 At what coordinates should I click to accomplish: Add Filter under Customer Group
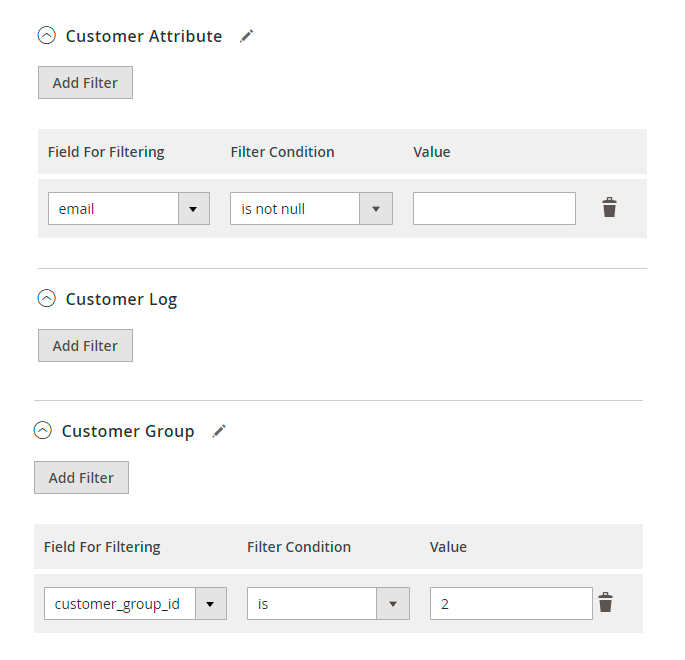[x=81, y=477]
